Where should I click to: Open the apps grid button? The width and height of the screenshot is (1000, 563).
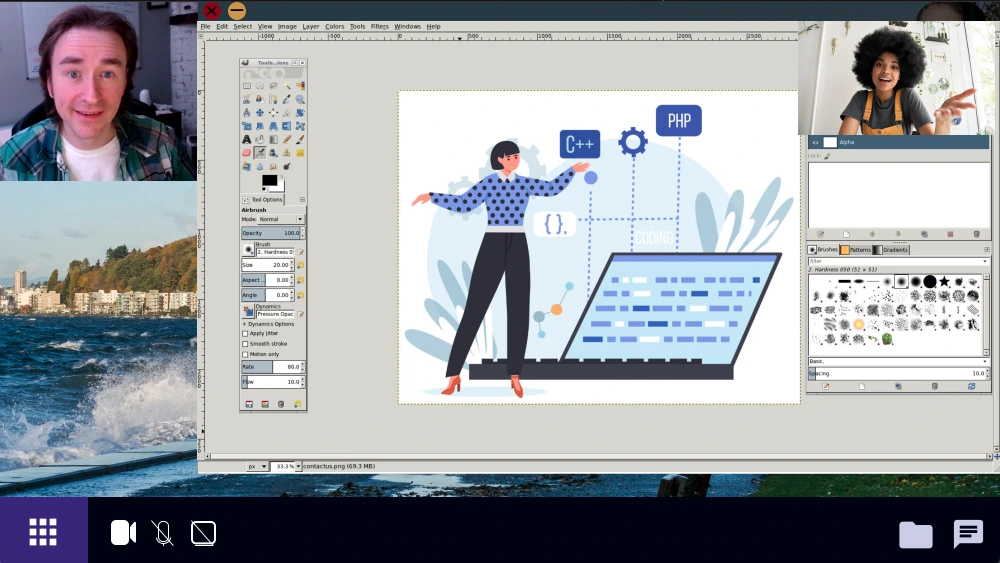[x=43, y=531]
